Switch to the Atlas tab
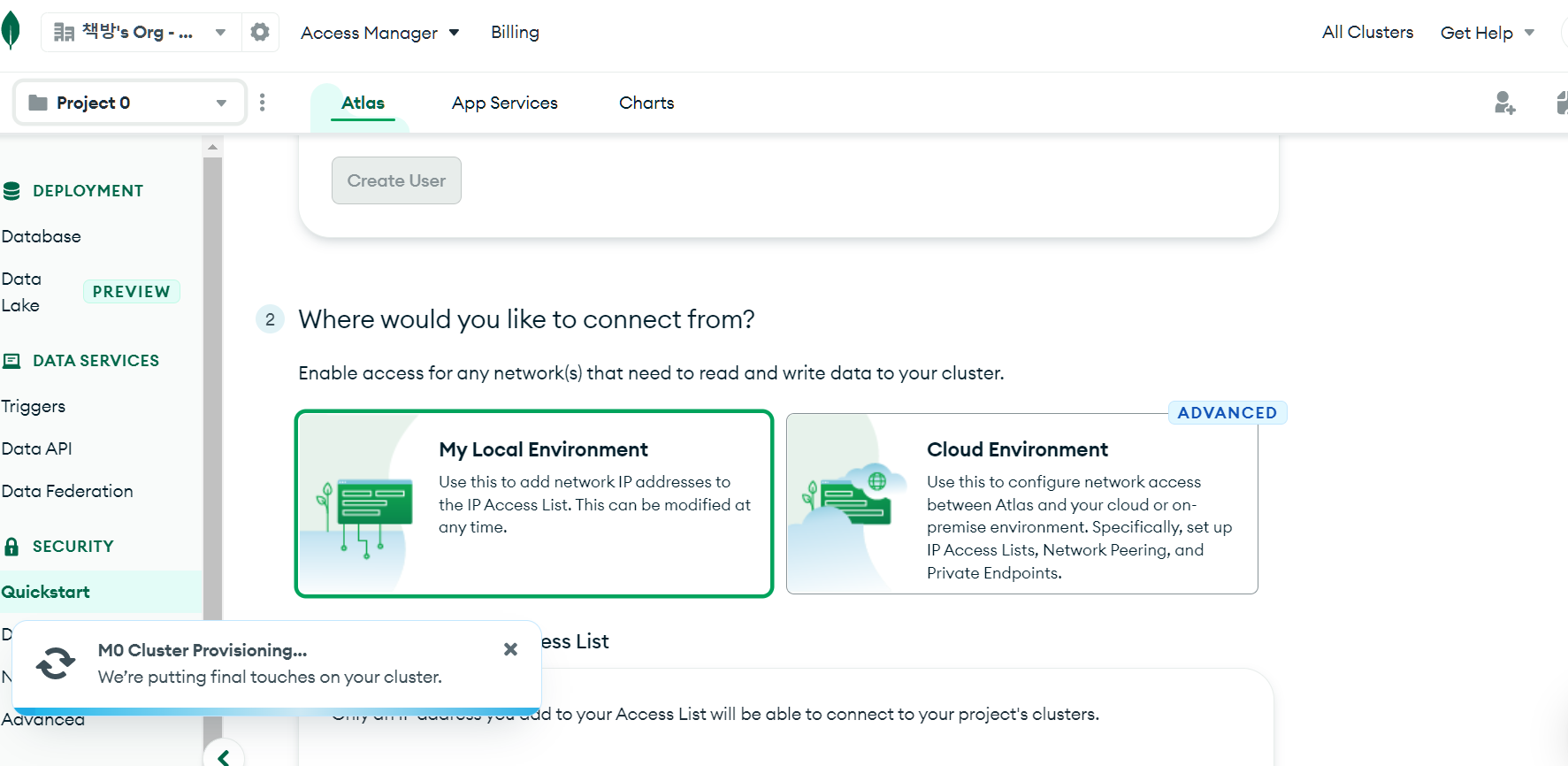This screenshot has width=1568, height=766. 363,103
